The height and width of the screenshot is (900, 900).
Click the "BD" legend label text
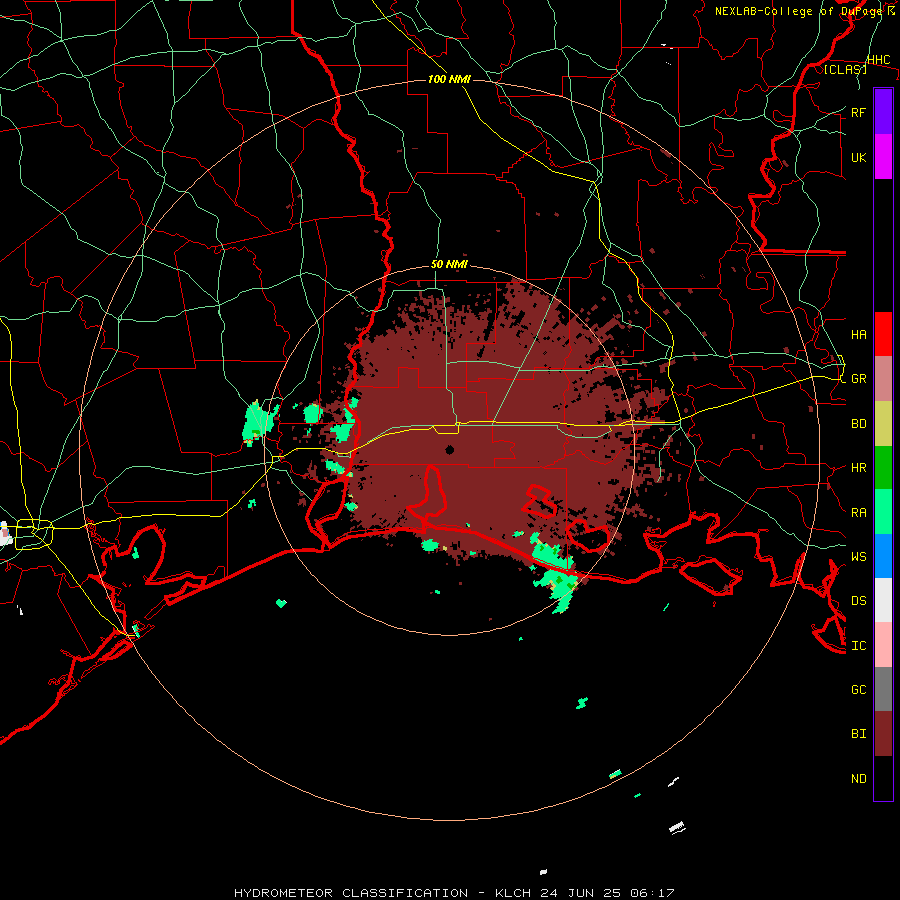point(858,424)
